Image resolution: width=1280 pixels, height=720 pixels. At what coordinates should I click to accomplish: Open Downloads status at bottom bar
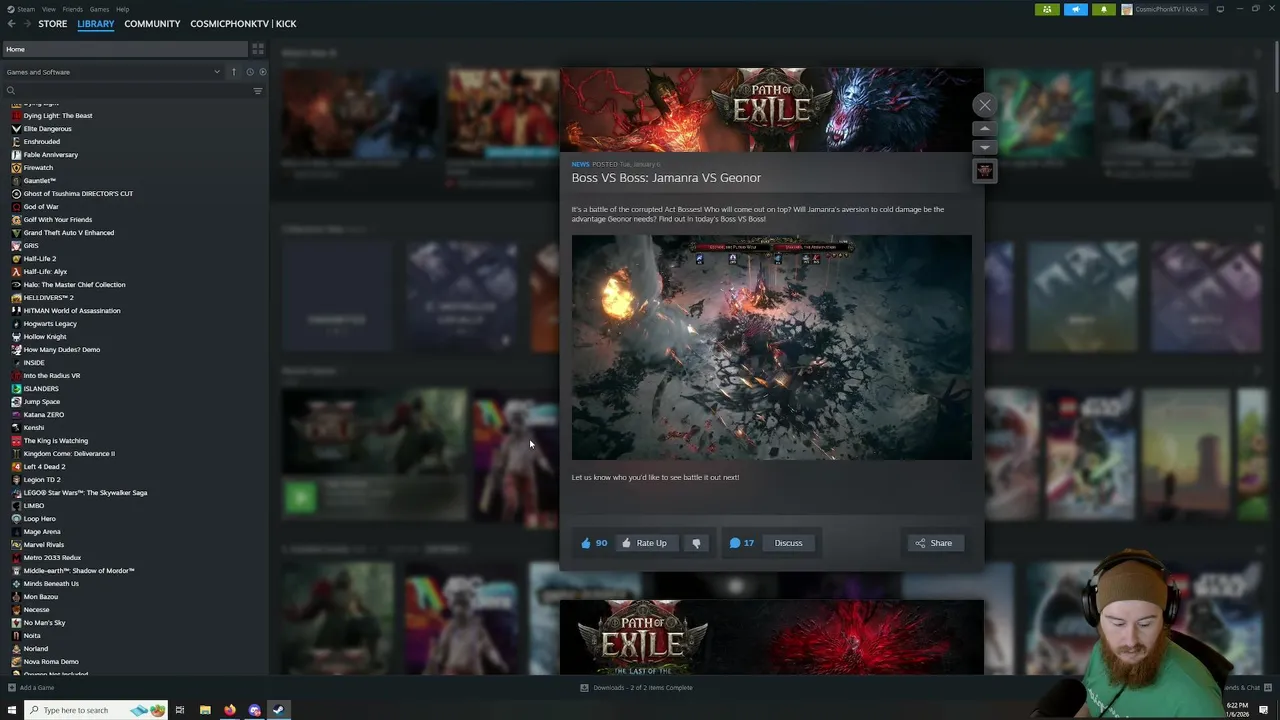click(x=637, y=688)
